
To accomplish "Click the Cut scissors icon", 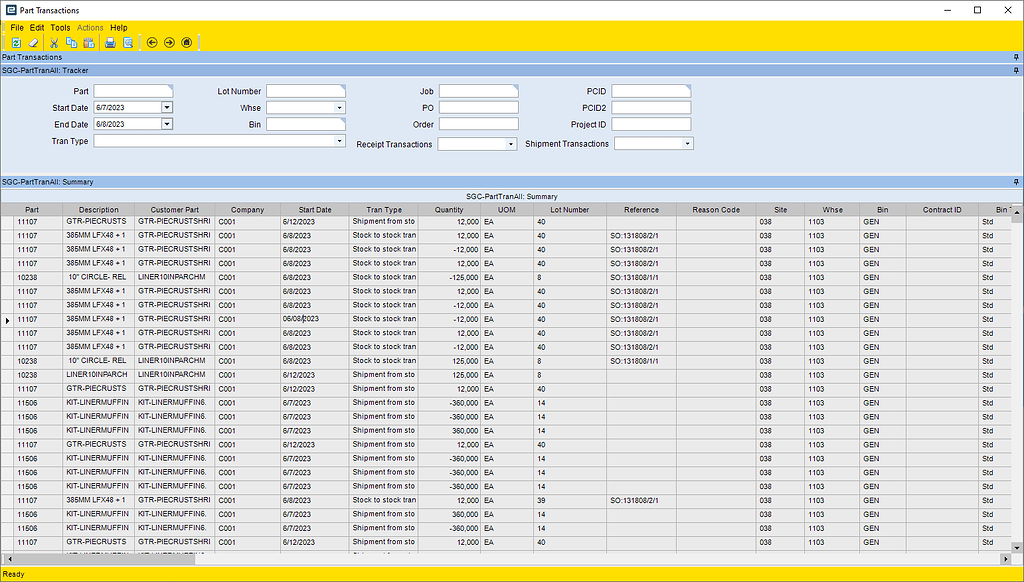I will tap(53, 42).
